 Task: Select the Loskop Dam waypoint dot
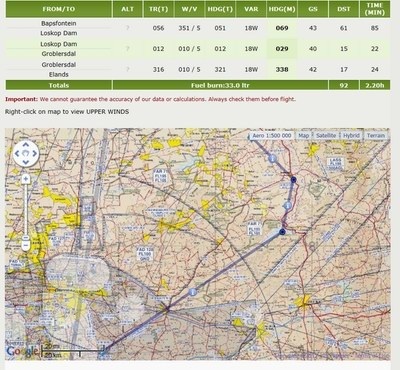(x=283, y=232)
